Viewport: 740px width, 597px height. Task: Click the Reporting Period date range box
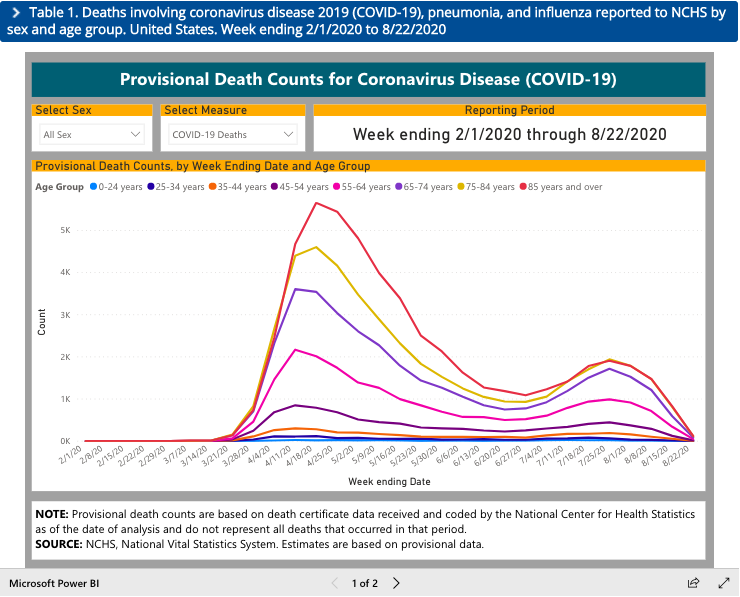(509, 134)
